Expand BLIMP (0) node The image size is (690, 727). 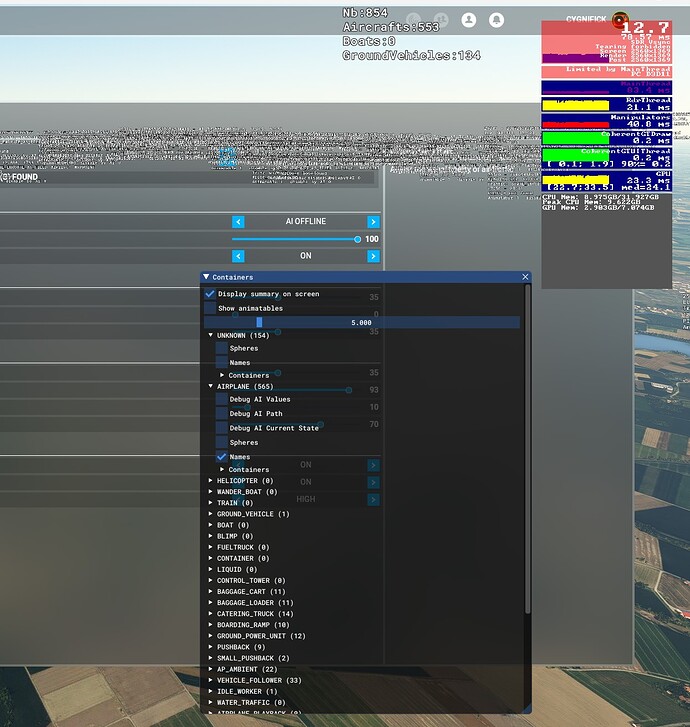click(211, 536)
